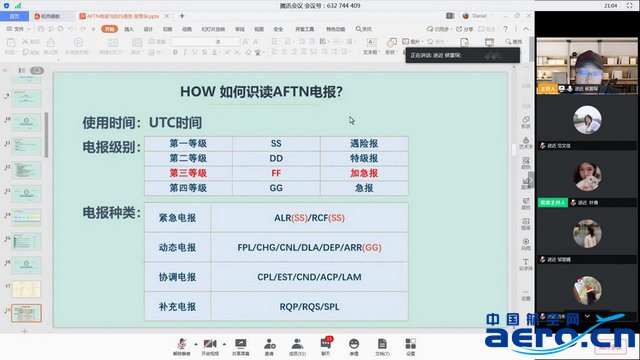Toggle bold formatting in ribbon

[x=175, y=52]
